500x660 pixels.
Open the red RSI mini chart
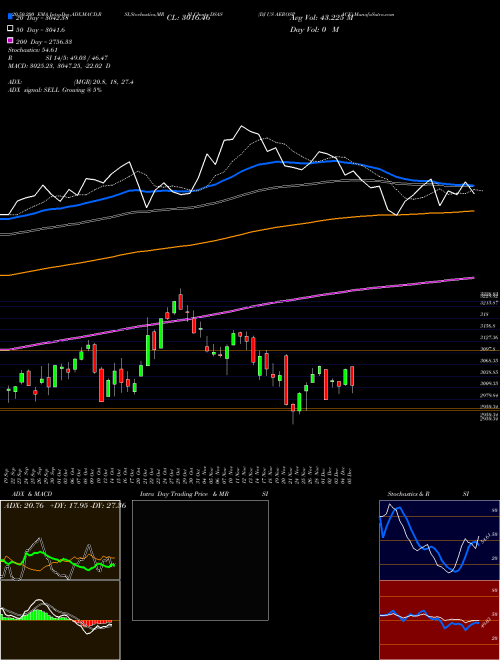[x=439, y=620]
